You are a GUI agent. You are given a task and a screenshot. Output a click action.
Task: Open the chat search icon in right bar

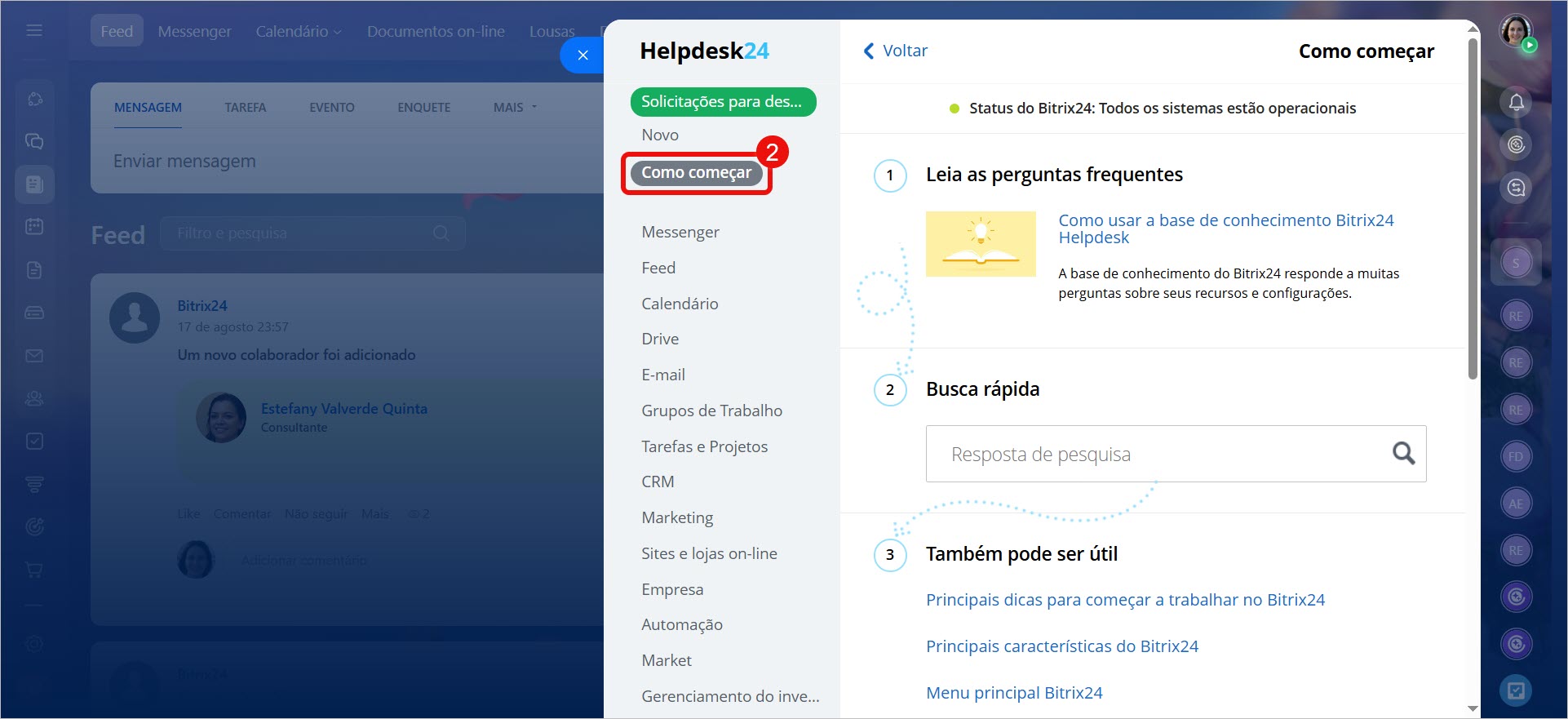[1516, 188]
